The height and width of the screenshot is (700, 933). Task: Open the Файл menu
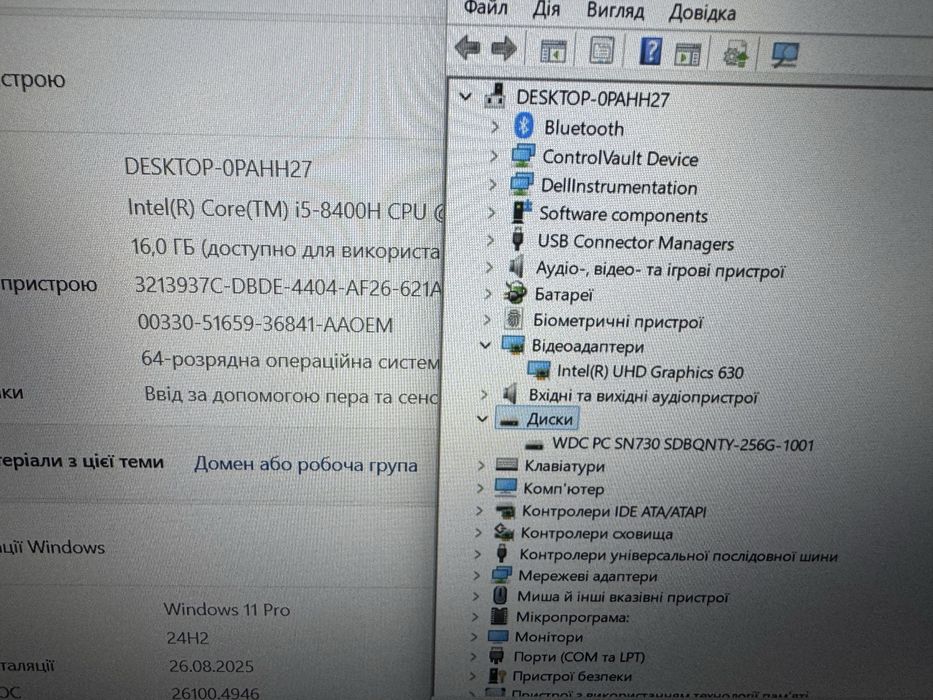485,8
